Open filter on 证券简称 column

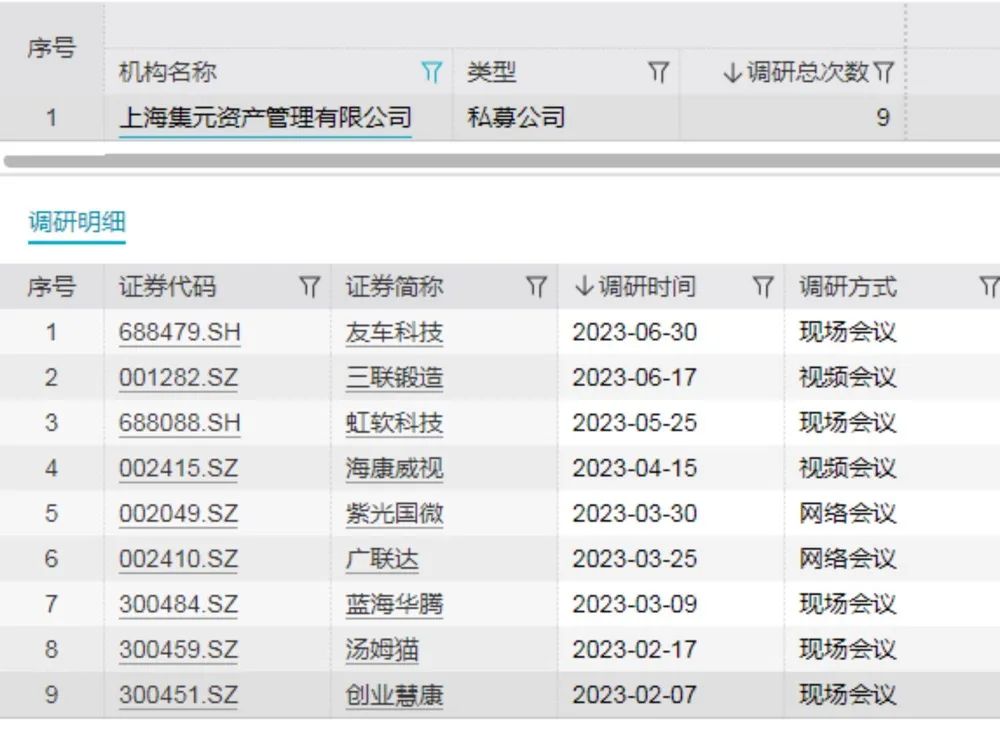[537, 287]
